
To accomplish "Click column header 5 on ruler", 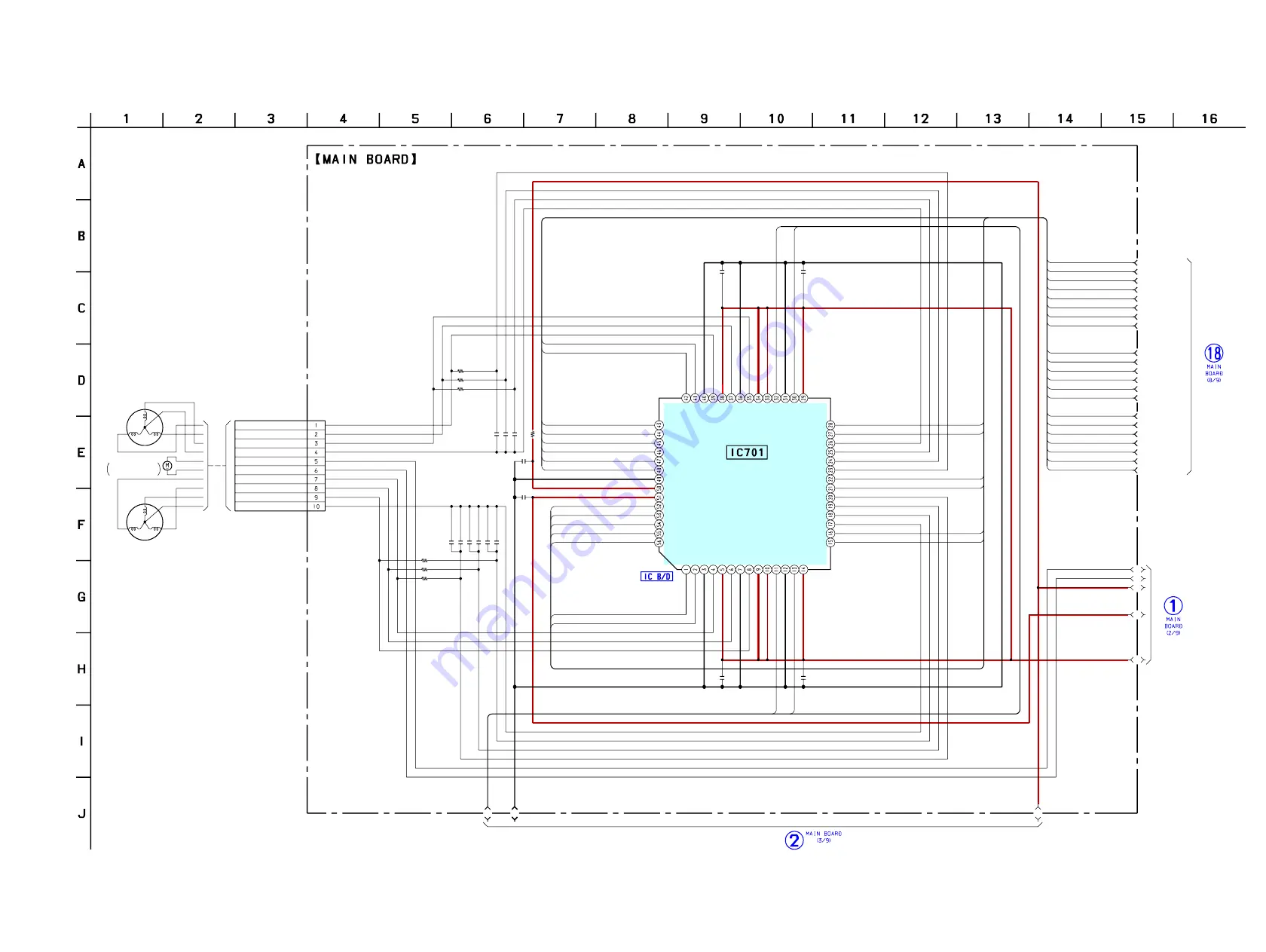I will (415, 118).
